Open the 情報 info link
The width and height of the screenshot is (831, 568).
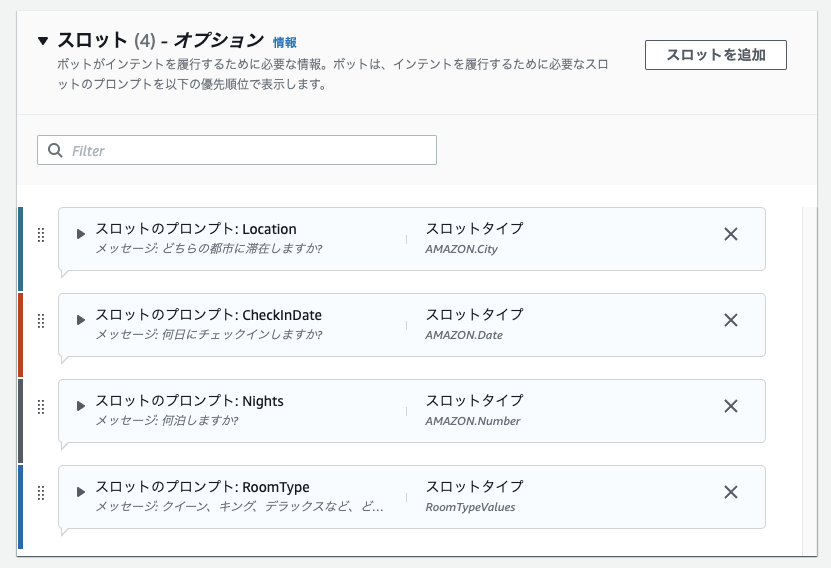[285, 42]
